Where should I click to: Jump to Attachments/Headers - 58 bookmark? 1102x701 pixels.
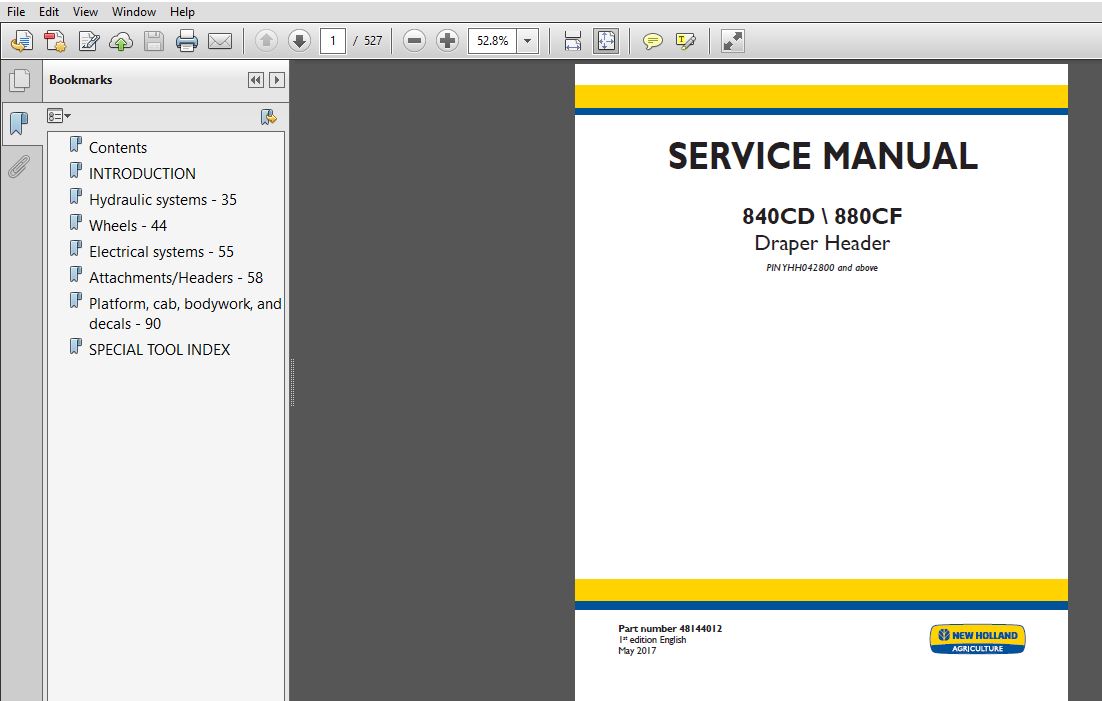176,278
